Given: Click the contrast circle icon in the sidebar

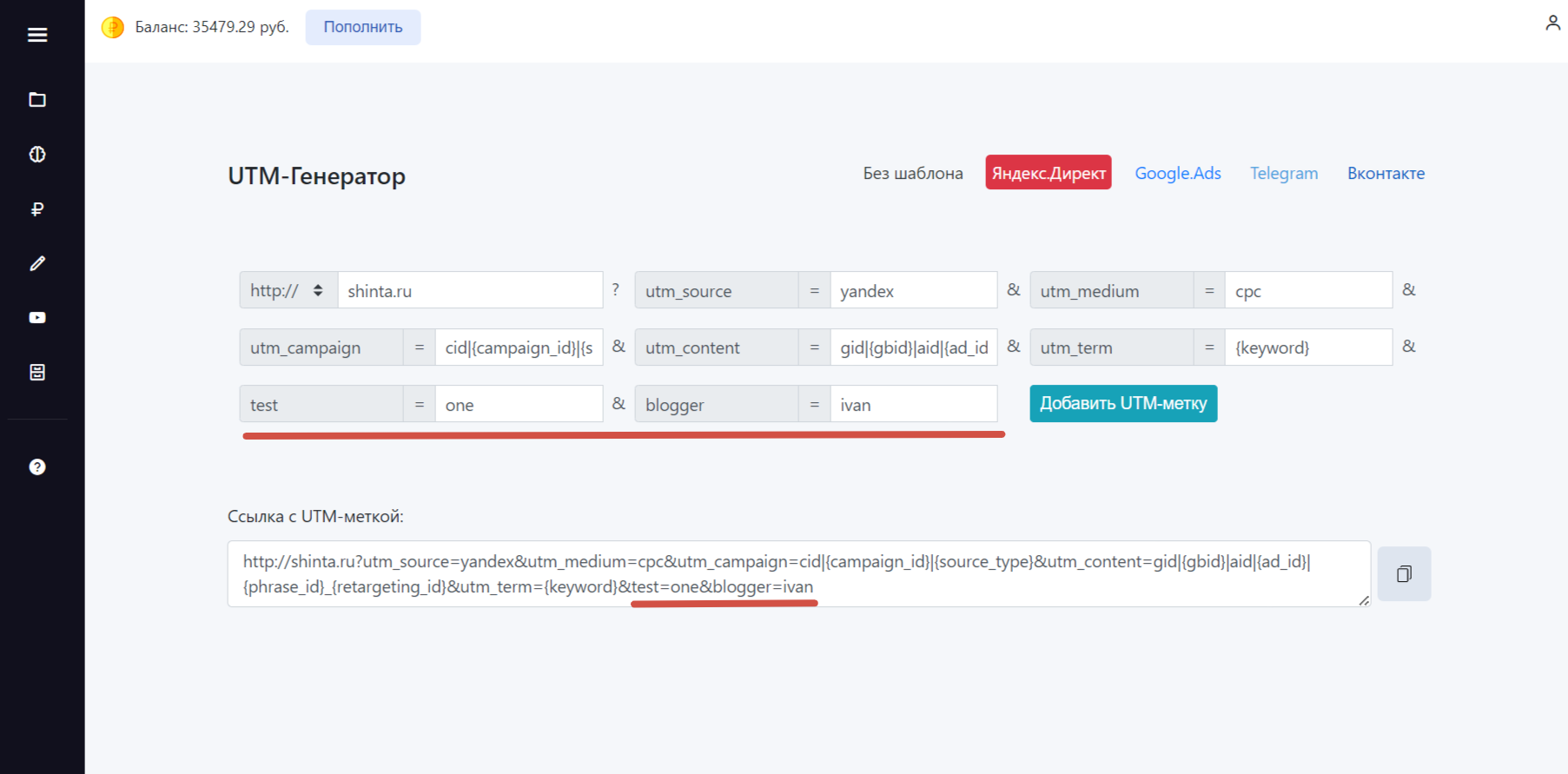Looking at the screenshot, I should pyautogui.click(x=37, y=155).
